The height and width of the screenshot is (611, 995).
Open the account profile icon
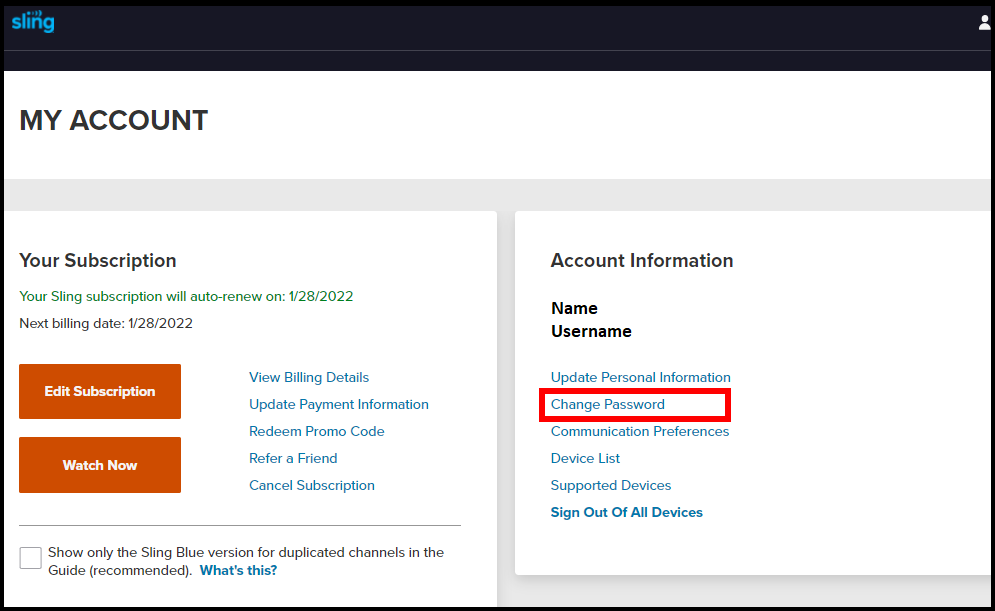984,21
